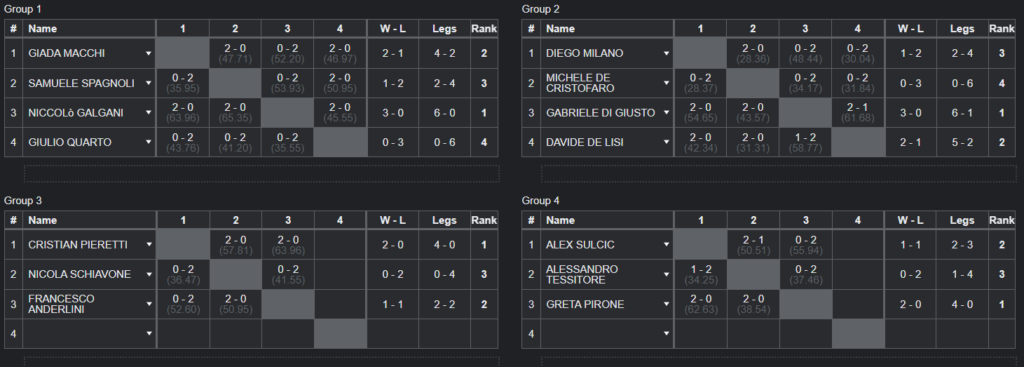Open the dropdown beside GABRIELE DI GIUSTO

(666, 113)
